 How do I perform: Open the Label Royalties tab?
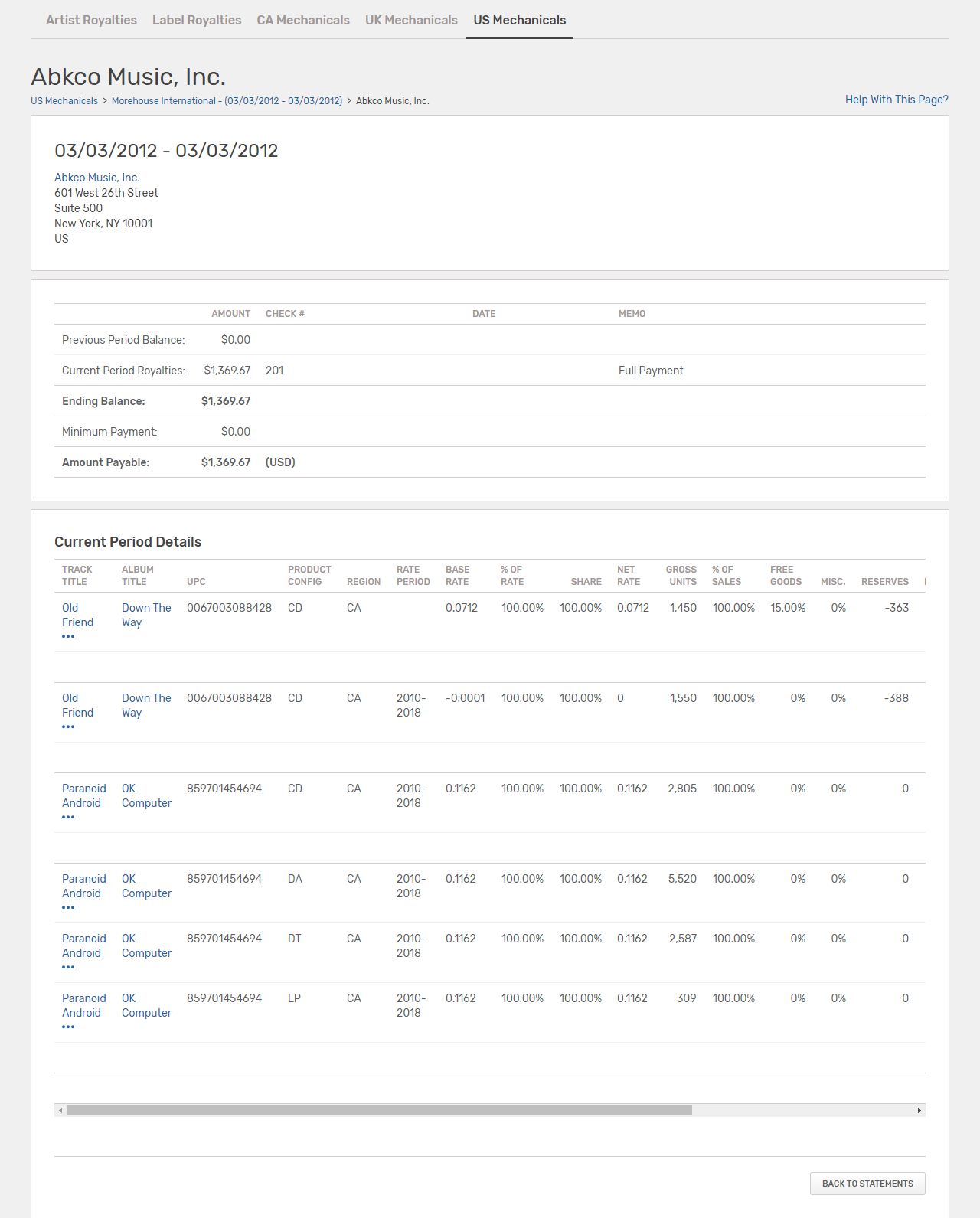[x=197, y=20]
